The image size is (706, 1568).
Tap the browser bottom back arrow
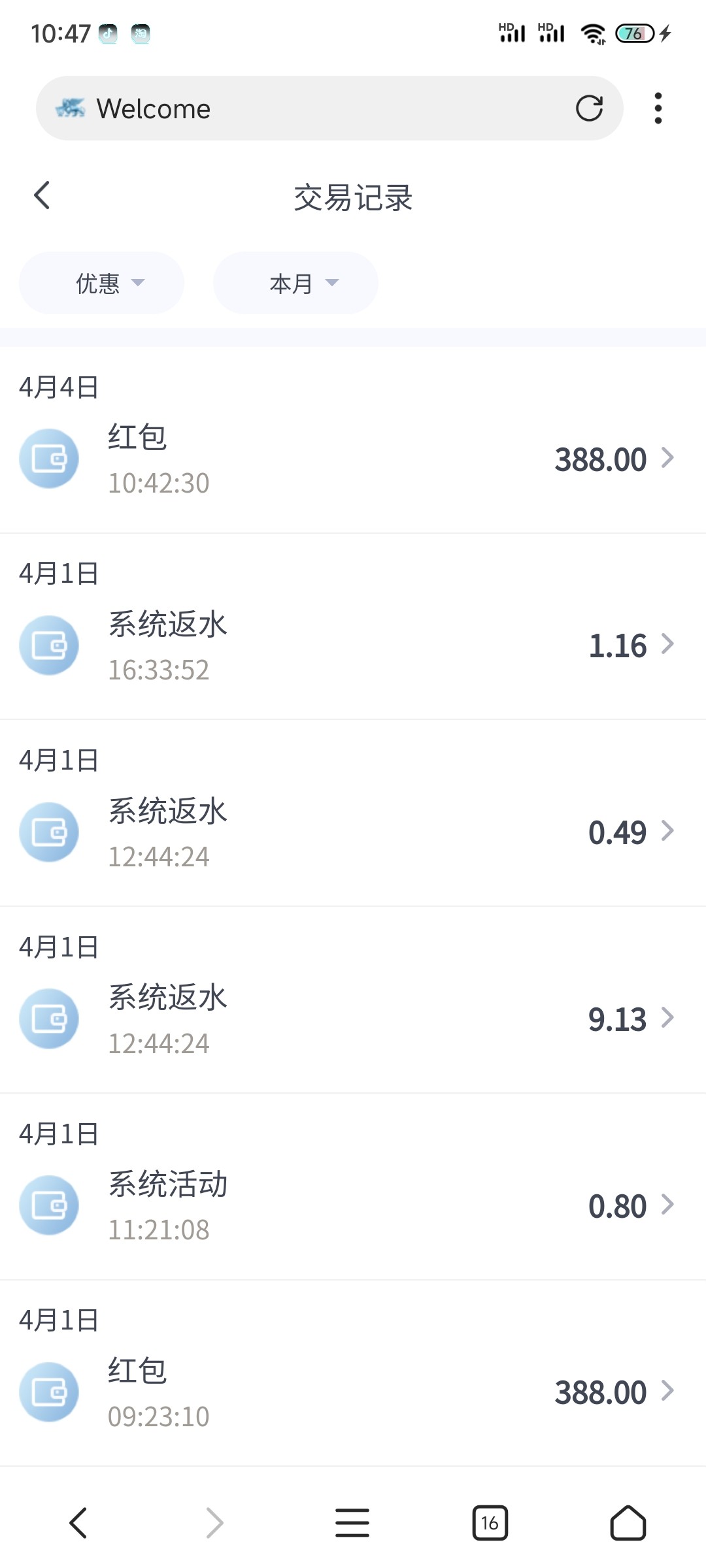[78, 1523]
